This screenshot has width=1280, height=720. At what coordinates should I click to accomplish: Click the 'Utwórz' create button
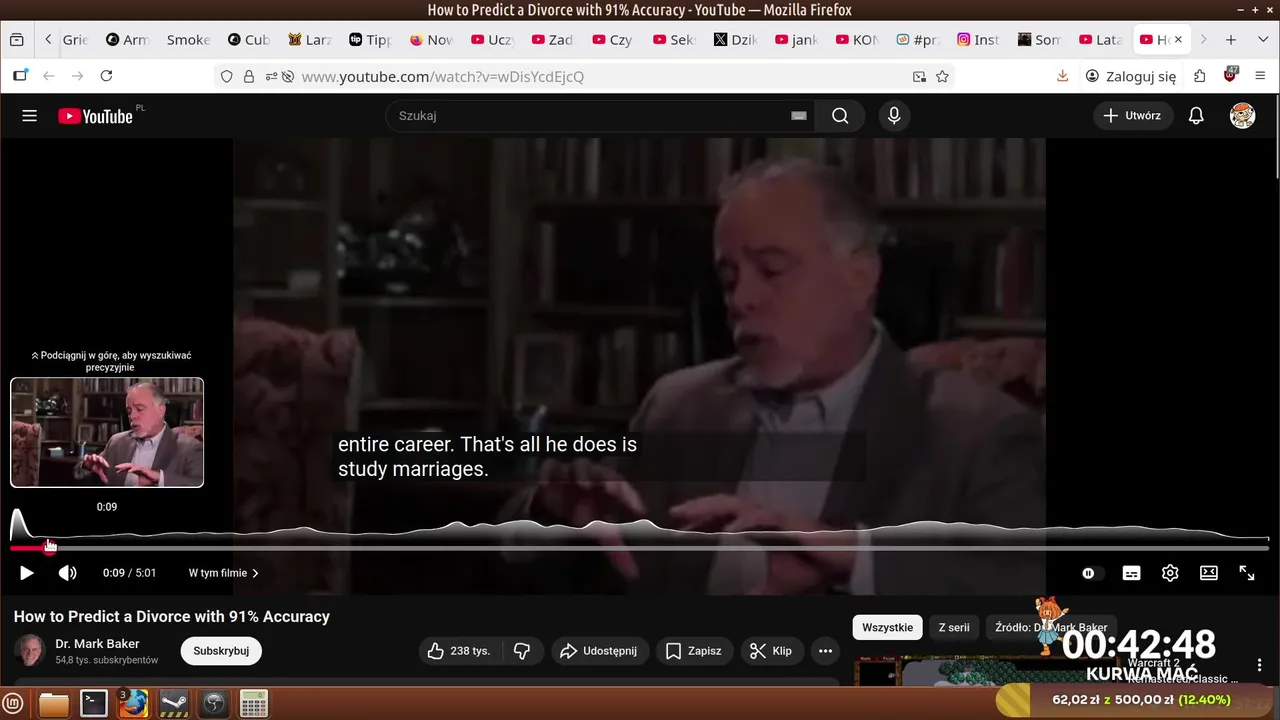(x=1134, y=116)
